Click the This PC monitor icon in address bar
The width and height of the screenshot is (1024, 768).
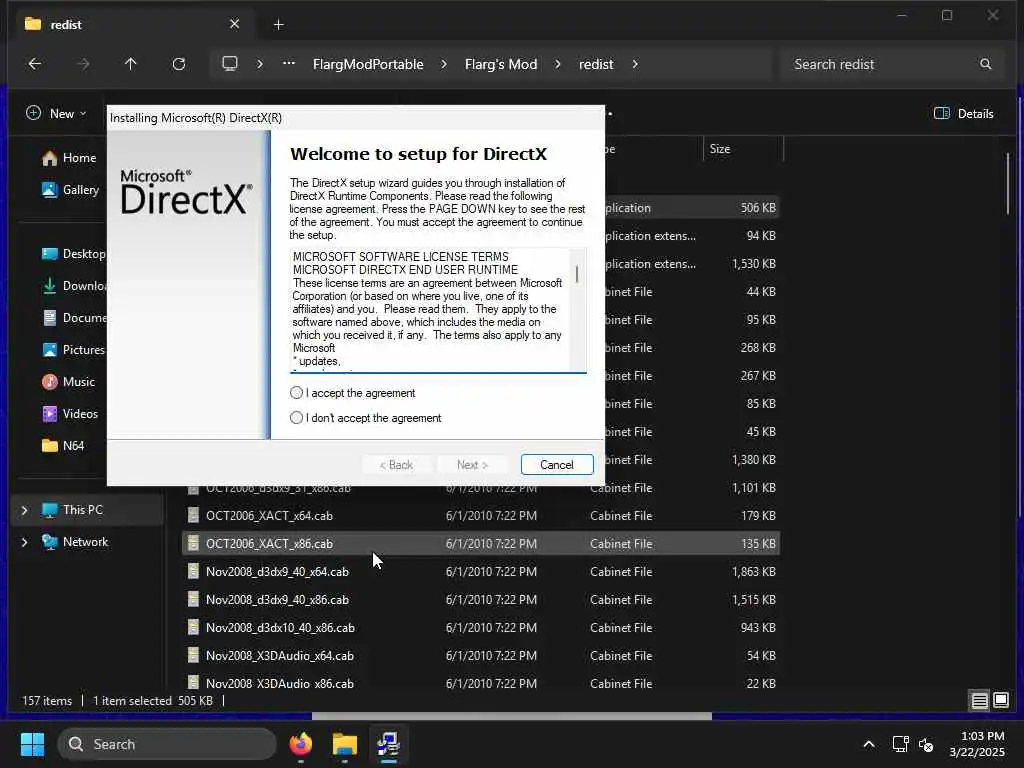pos(230,64)
